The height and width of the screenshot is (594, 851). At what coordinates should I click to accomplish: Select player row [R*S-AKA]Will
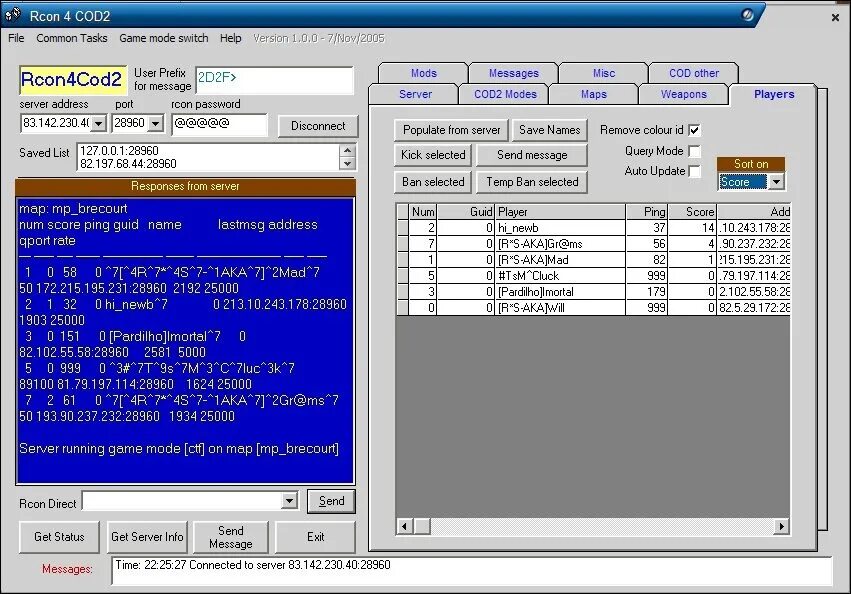pyautogui.click(x=593, y=308)
